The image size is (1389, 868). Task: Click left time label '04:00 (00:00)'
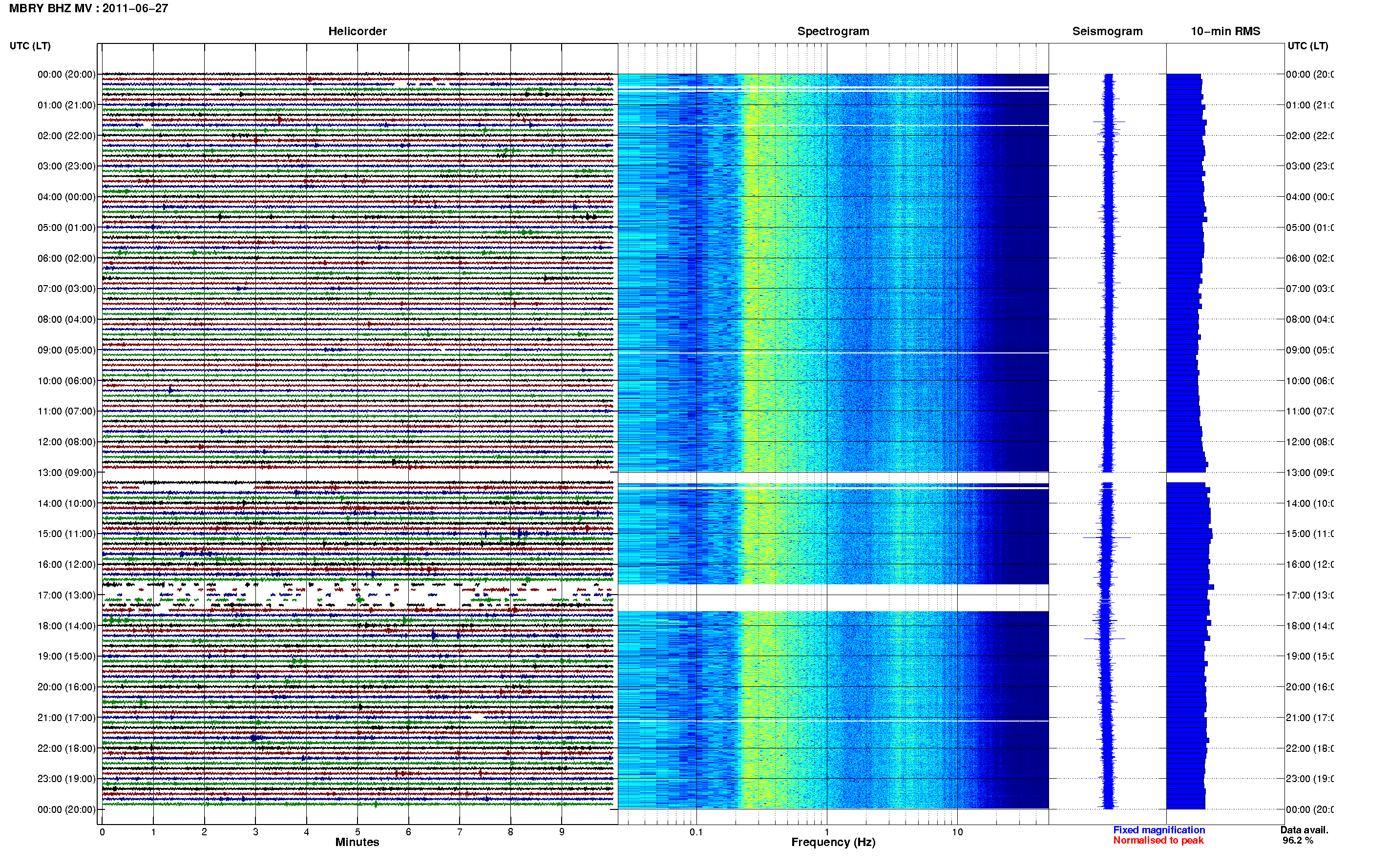66,197
